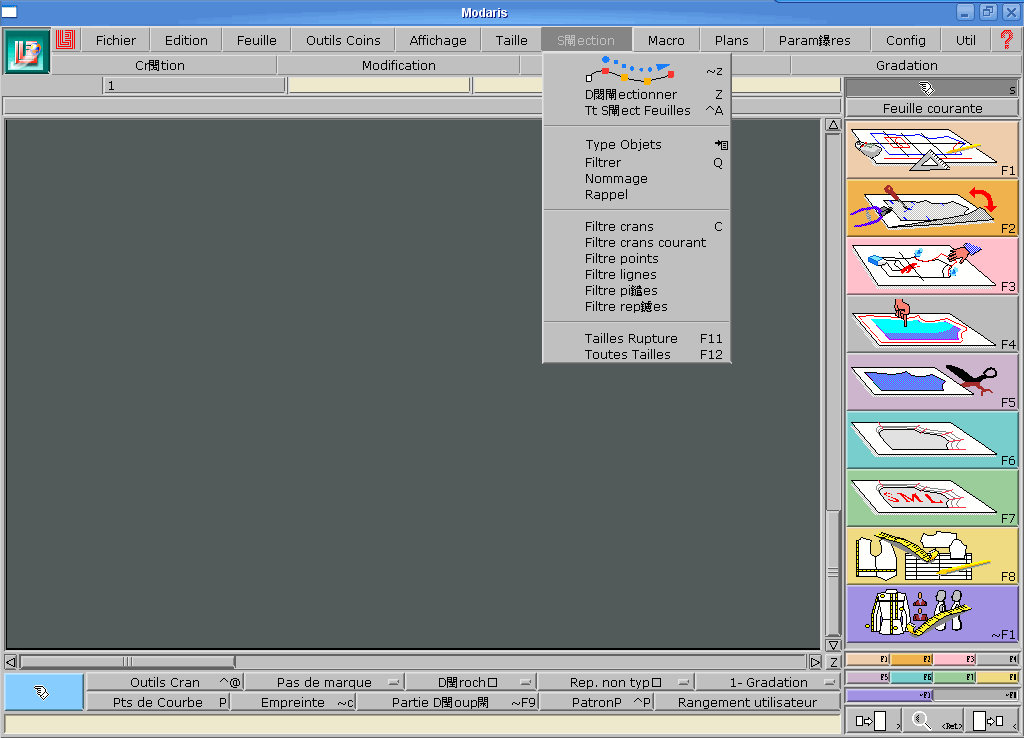Click the large-to-small sheet arrow icon
Image resolution: width=1024 pixels, height=738 pixels.
click(x=991, y=721)
